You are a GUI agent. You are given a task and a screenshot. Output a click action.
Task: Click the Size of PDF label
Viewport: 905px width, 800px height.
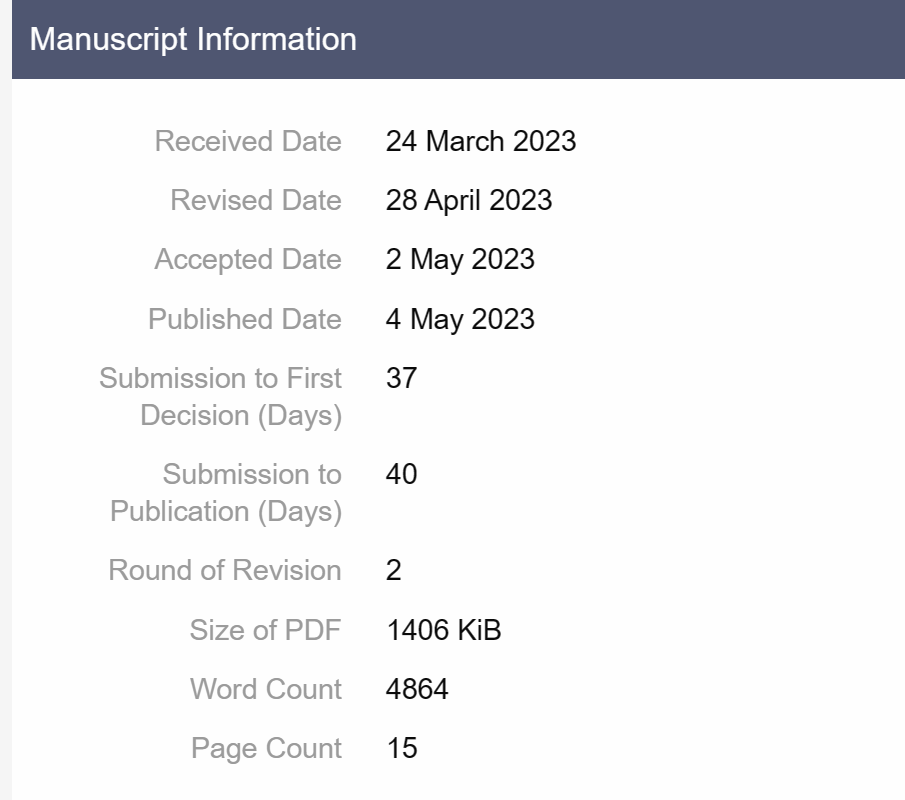[265, 630]
